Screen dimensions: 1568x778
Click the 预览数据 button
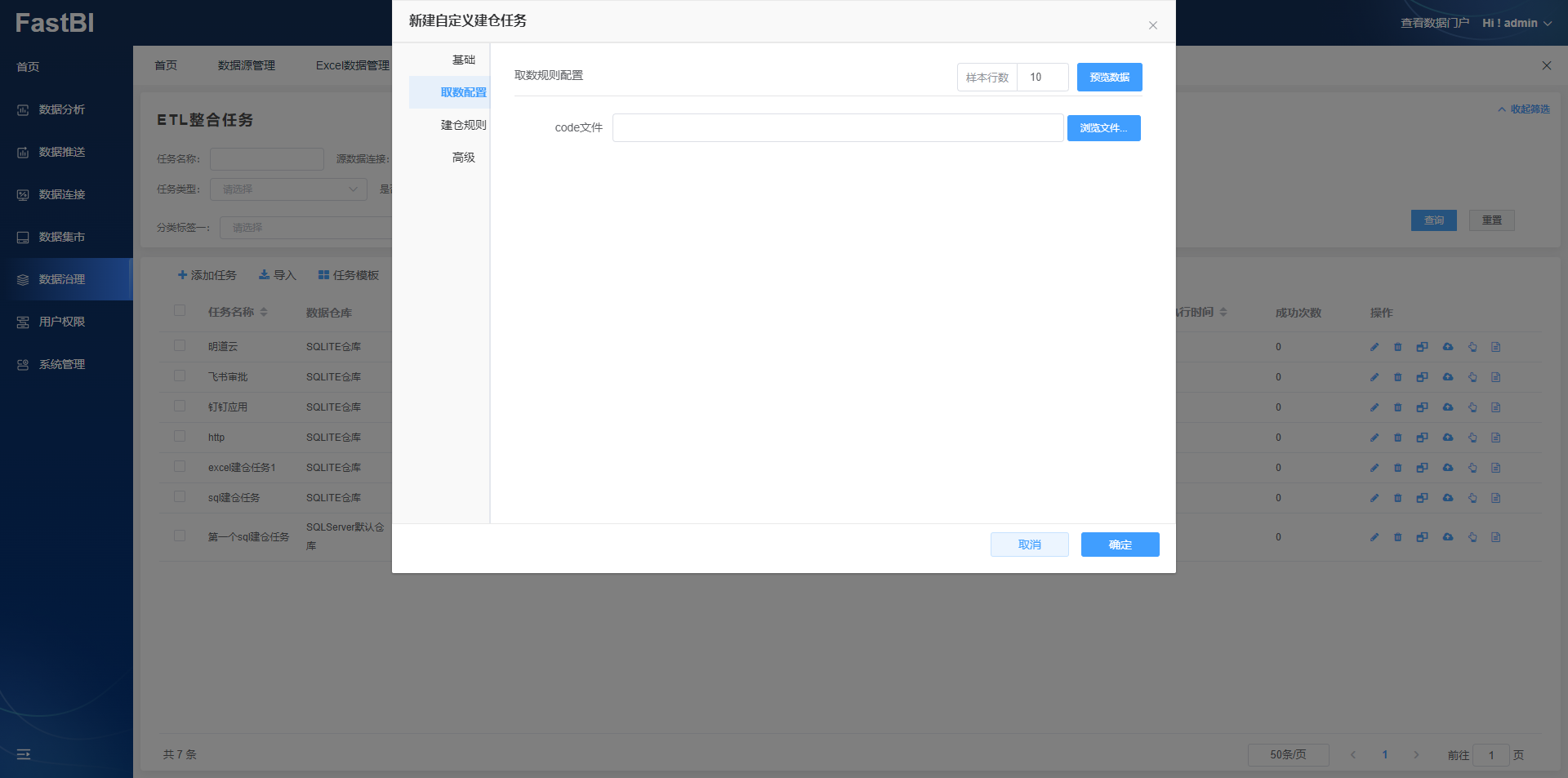point(1109,78)
